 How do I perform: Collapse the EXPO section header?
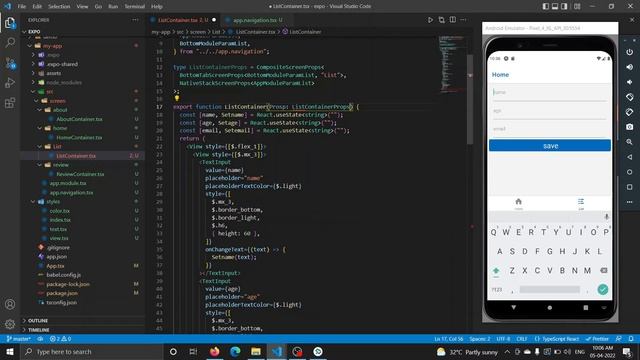click(82, 31)
